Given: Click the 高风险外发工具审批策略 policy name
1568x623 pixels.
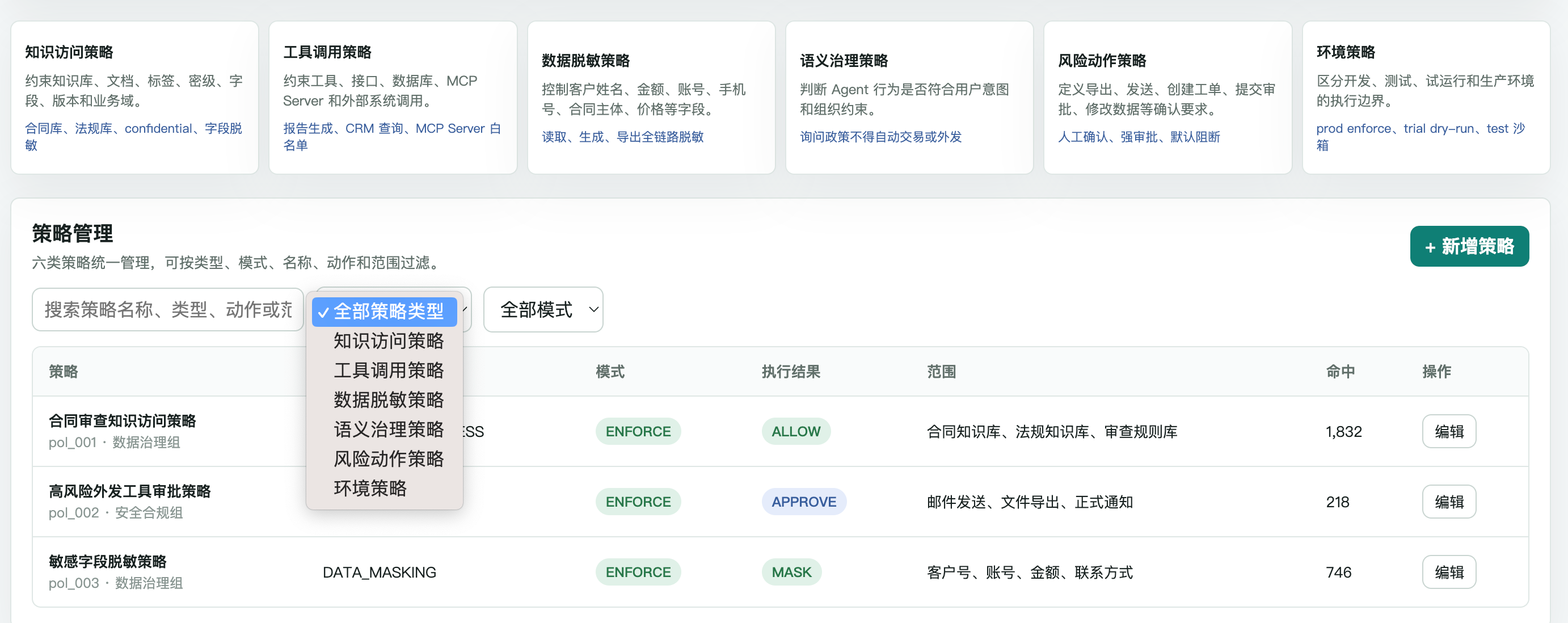Looking at the screenshot, I should (130, 491).
